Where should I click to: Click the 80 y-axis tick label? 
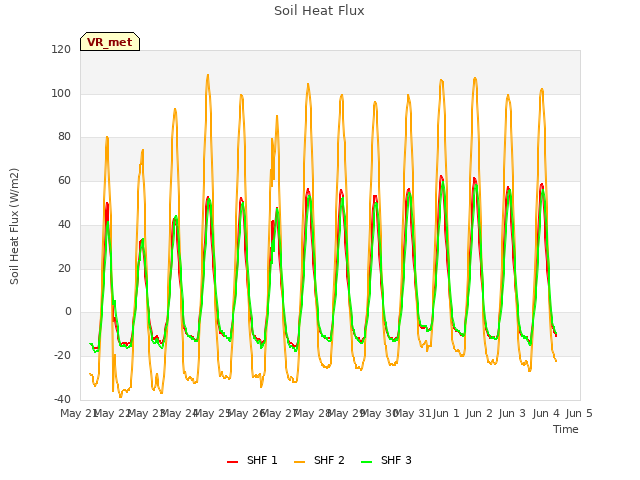coord(64,137)
